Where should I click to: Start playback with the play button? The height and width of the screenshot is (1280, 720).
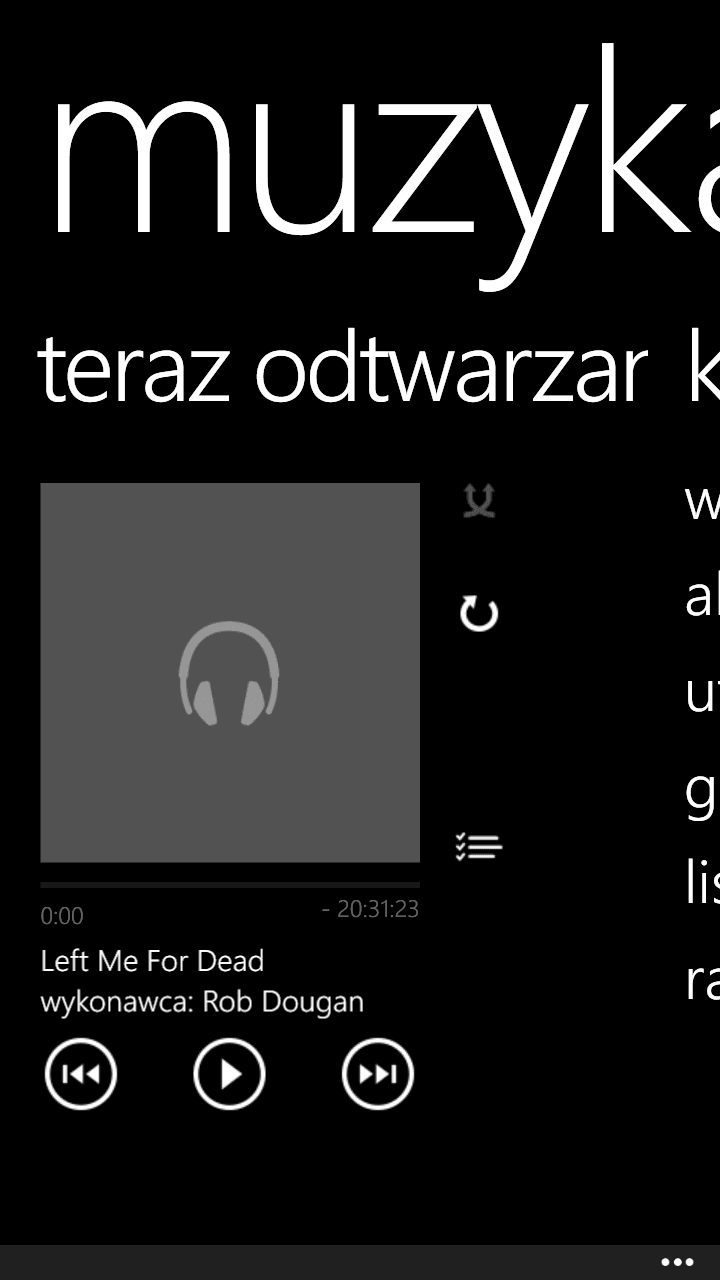click(x=229, y=1074)
